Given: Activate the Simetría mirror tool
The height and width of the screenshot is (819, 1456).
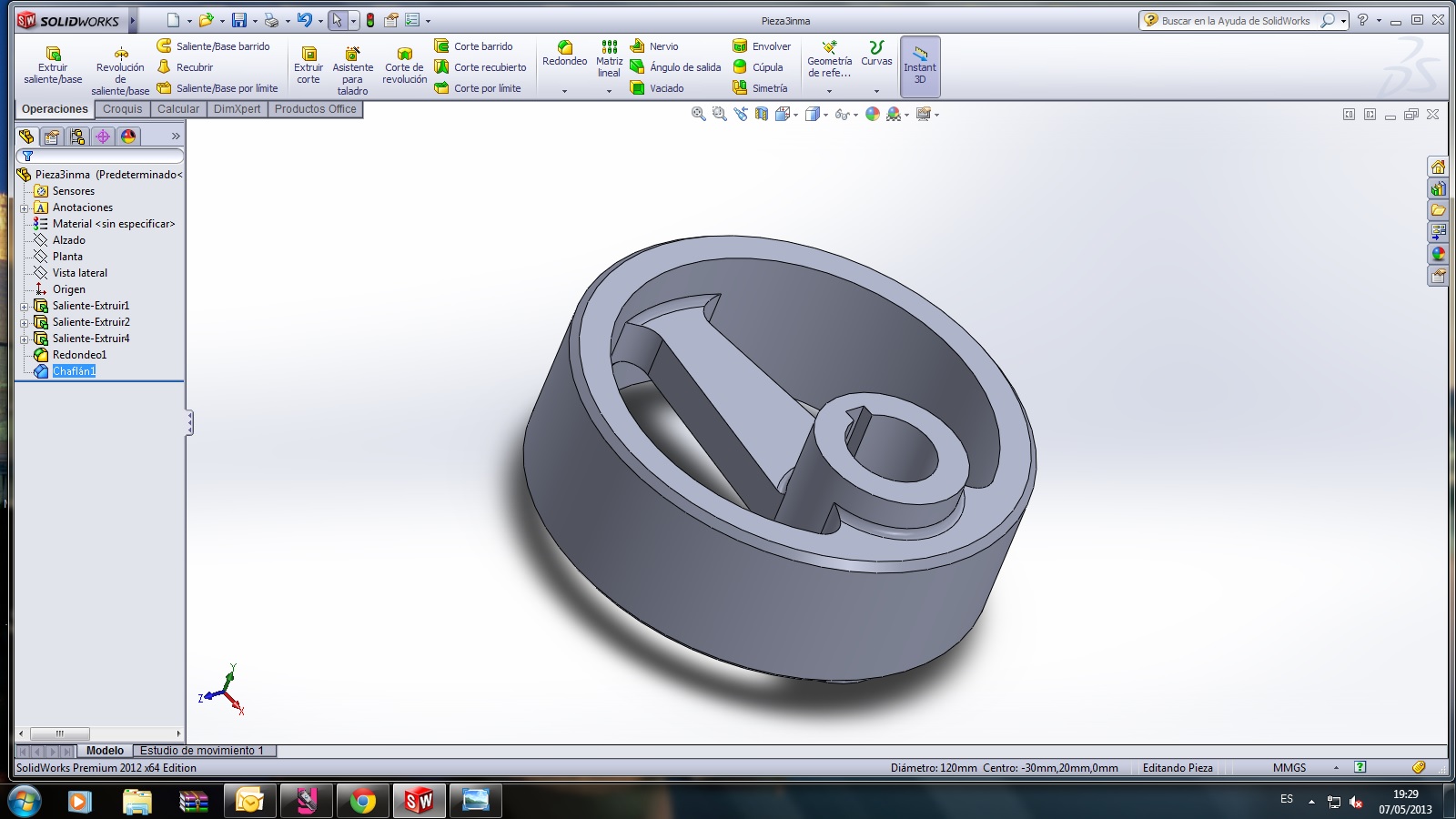Looking at the screenshot, I should coord(760,88).
